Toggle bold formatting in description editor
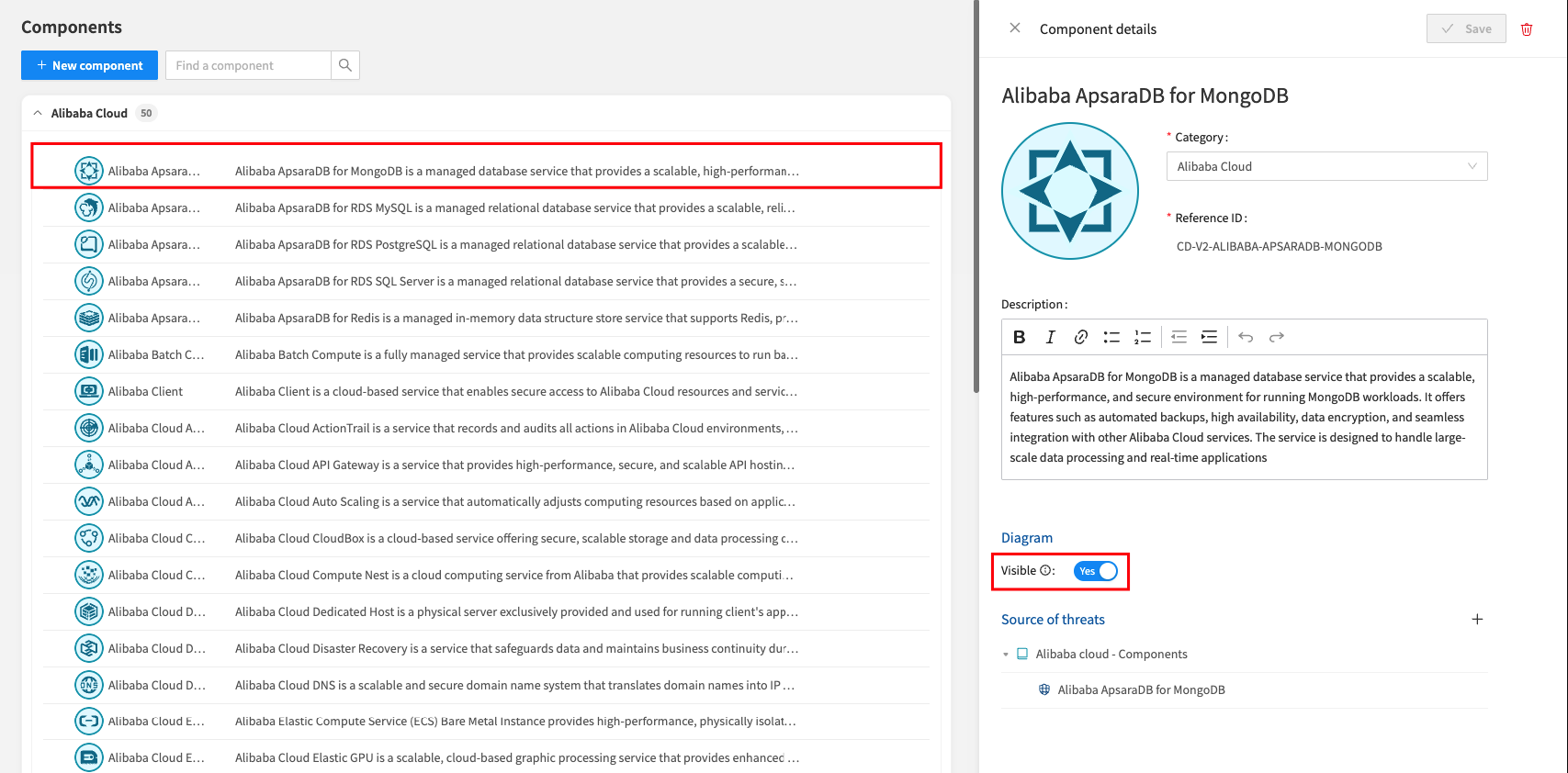 pos(1020,337)
